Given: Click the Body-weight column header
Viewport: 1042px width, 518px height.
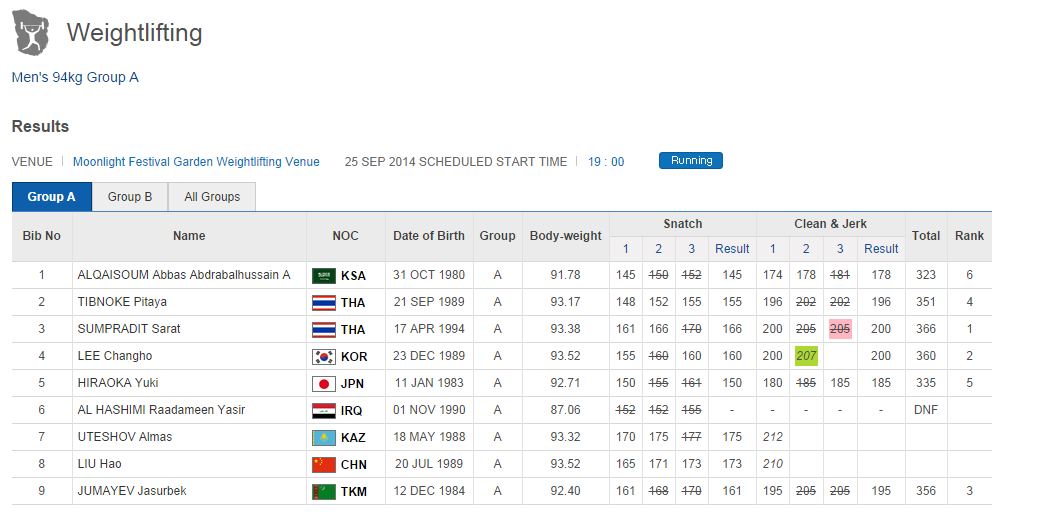Looking at the screenshot, I should click(566, 236).
